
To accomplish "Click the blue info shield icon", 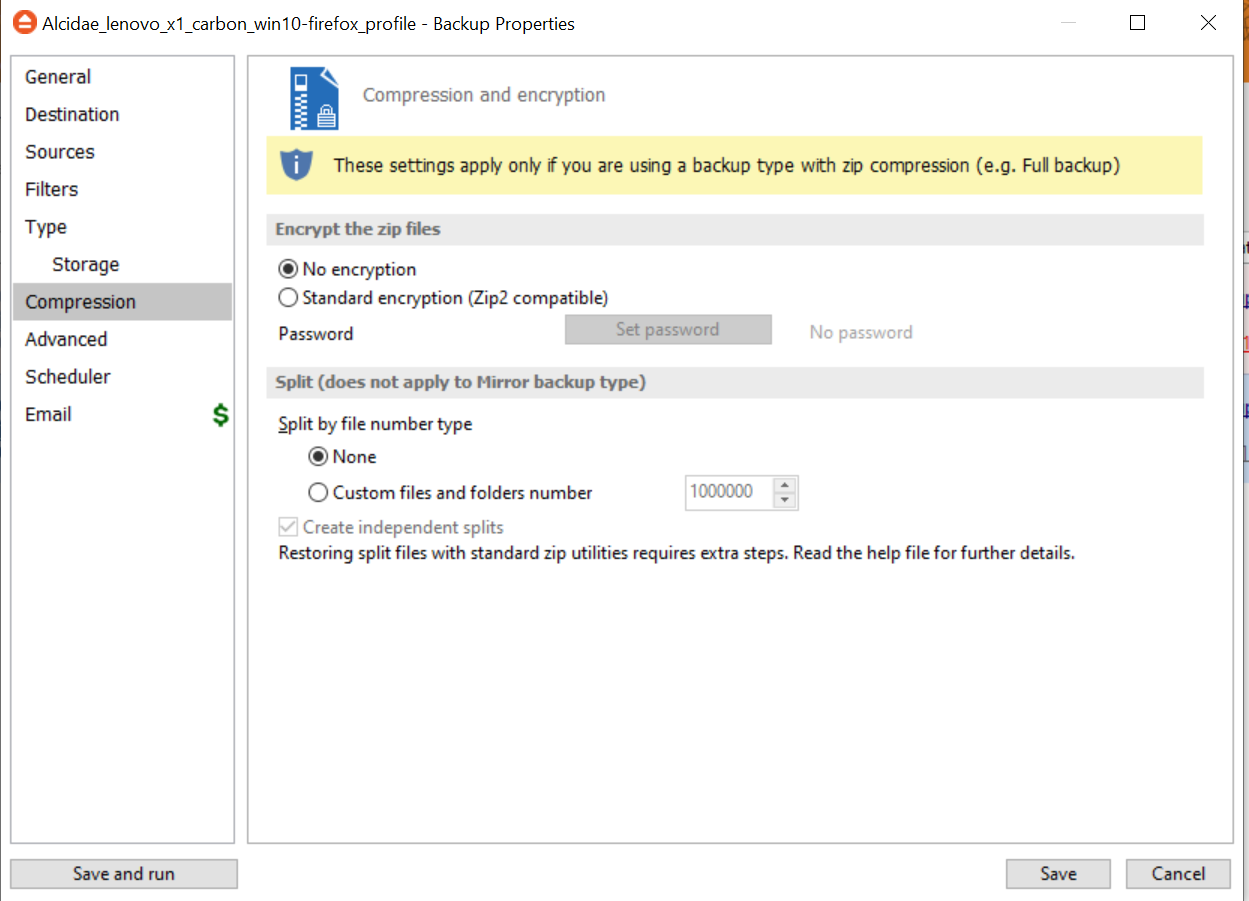I will click(296, 165).
